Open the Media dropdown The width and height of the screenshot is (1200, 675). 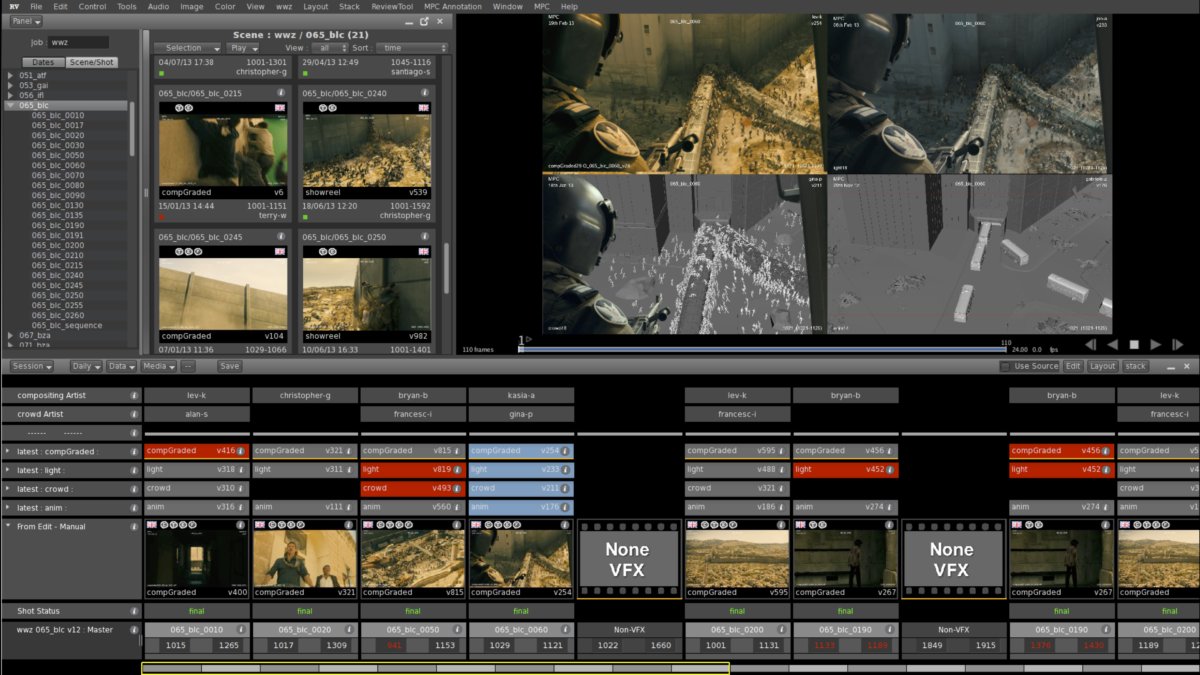158,366
